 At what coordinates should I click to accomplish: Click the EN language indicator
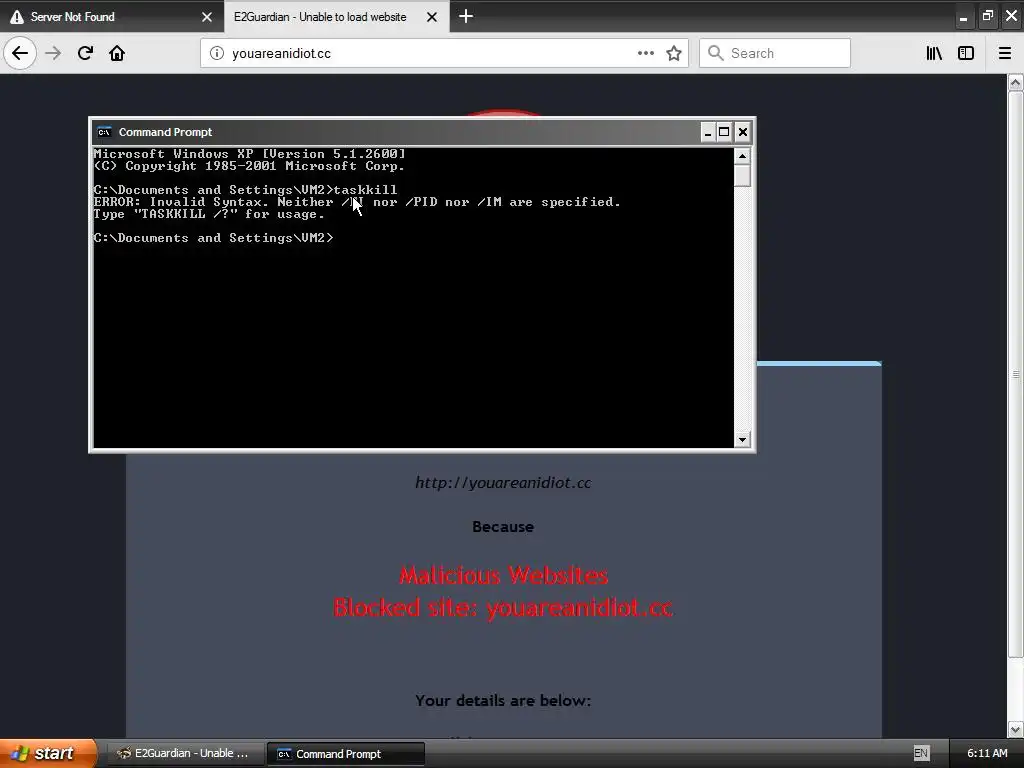(921, 753)
